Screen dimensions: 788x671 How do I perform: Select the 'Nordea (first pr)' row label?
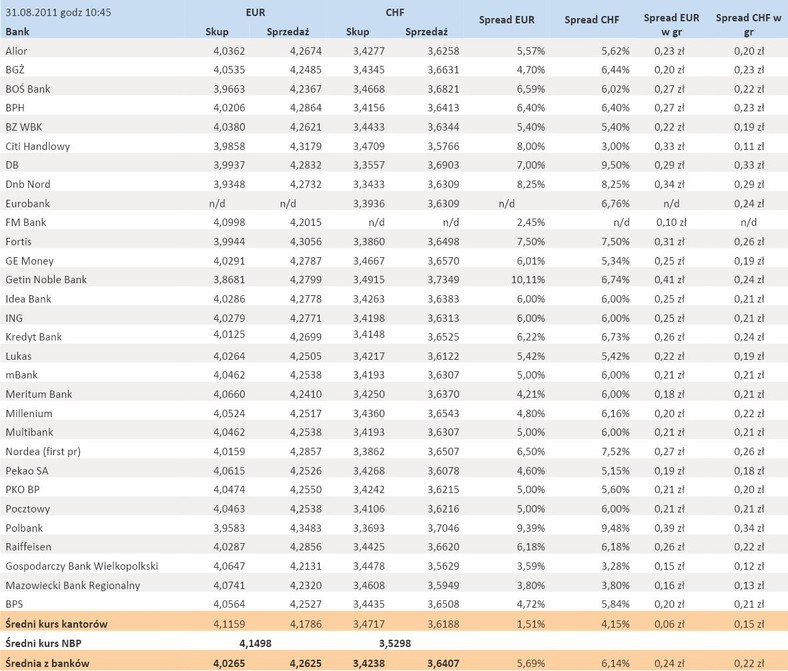(43, 451)
